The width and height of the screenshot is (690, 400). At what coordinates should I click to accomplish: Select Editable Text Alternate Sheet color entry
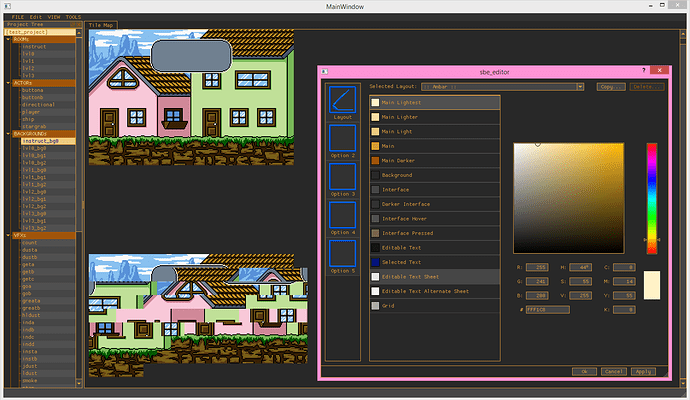point(435,291)
